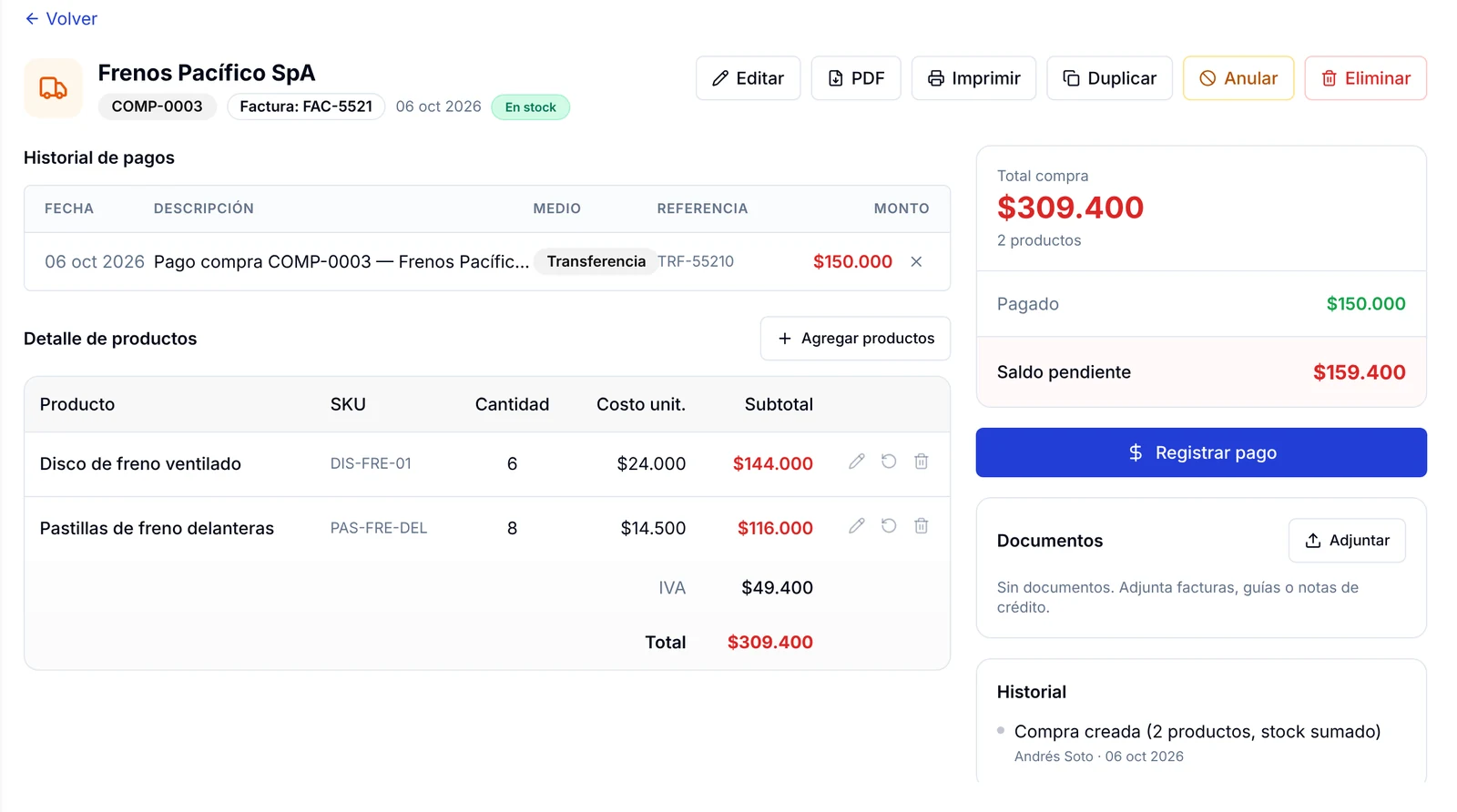Return the Disco de freno ventilado item
1457x812 pixels.
(x=889, y=462)
